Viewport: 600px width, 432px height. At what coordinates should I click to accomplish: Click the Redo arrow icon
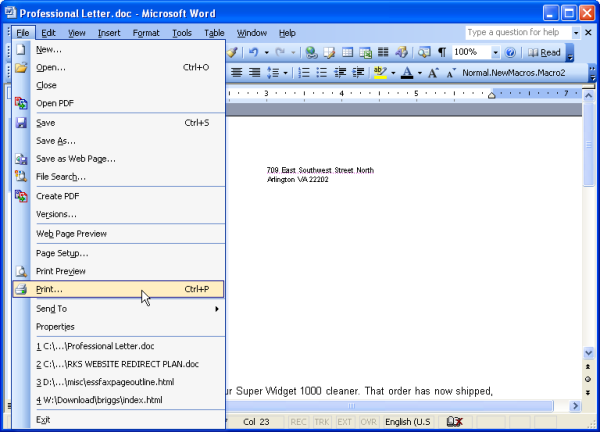click(x=280, y=52)
